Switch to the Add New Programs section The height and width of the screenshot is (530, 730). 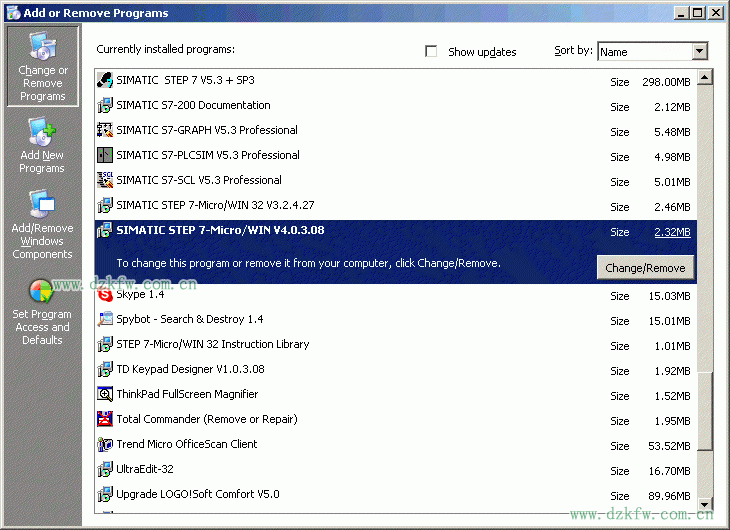point(42,146)
